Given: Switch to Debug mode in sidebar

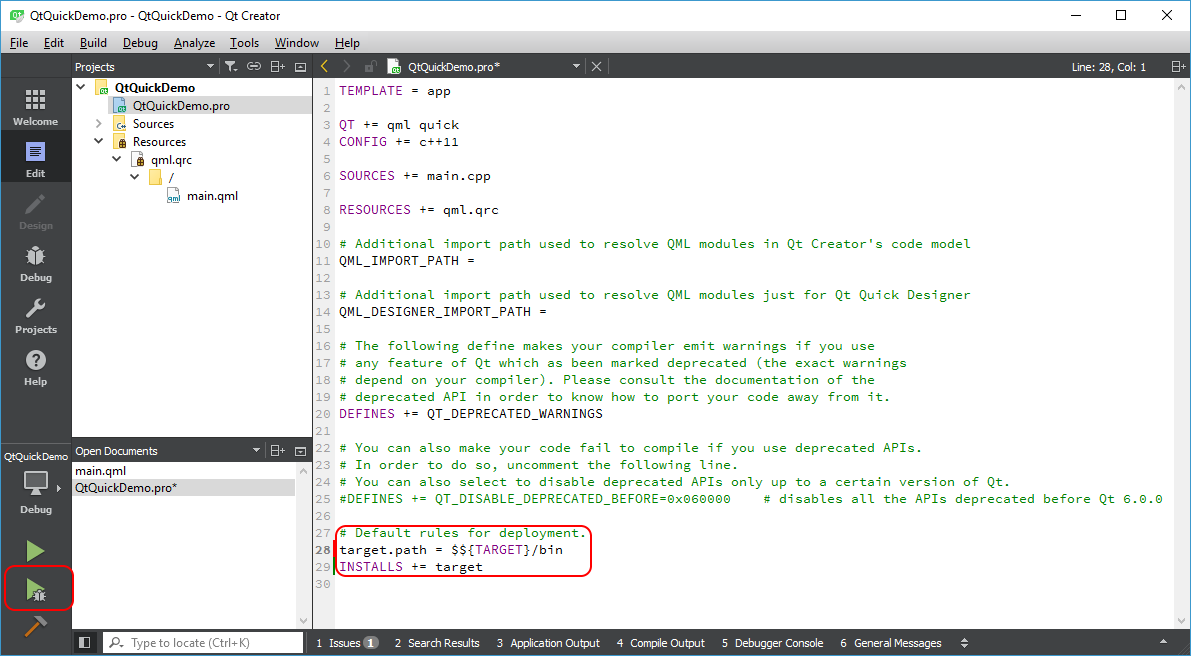Looking at the screenshot, I should tap(35, 263).
